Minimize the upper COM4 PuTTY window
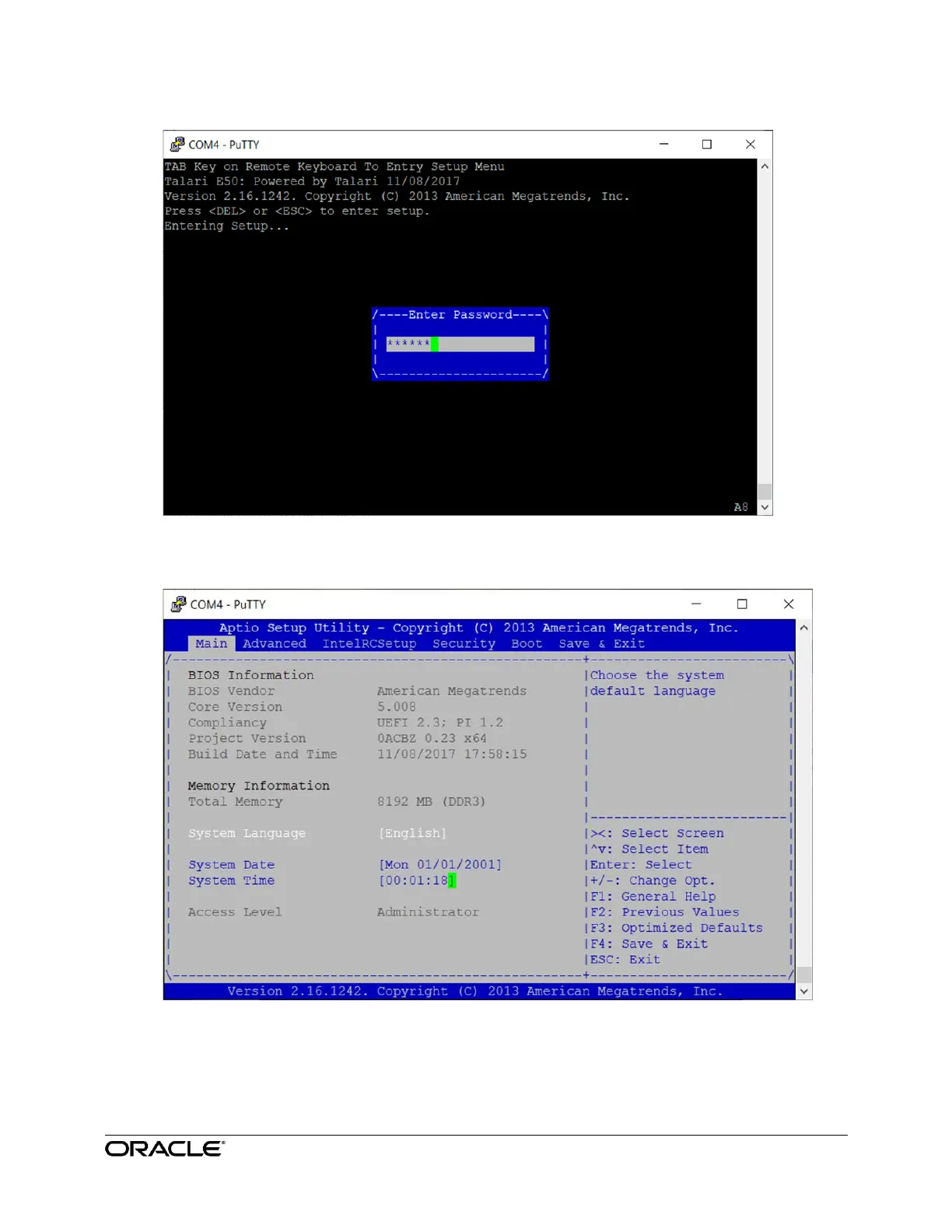 point(663,145)
